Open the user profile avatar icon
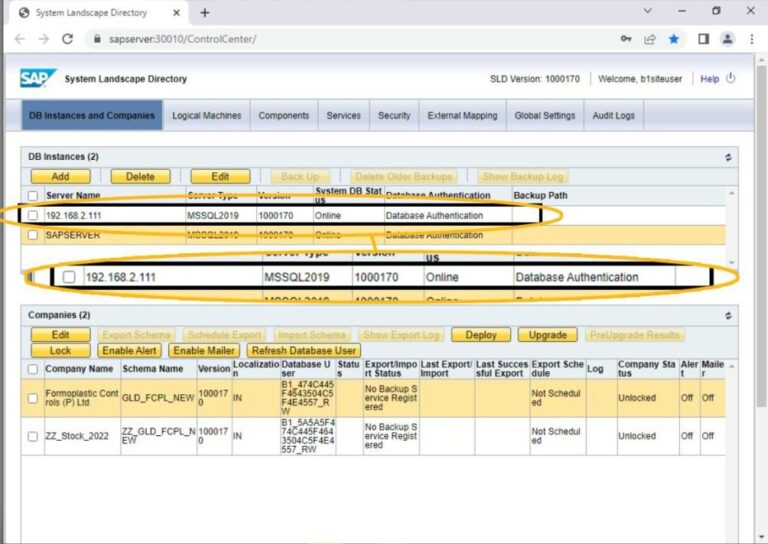The image size is (768, 544). [x=727, y=39]
